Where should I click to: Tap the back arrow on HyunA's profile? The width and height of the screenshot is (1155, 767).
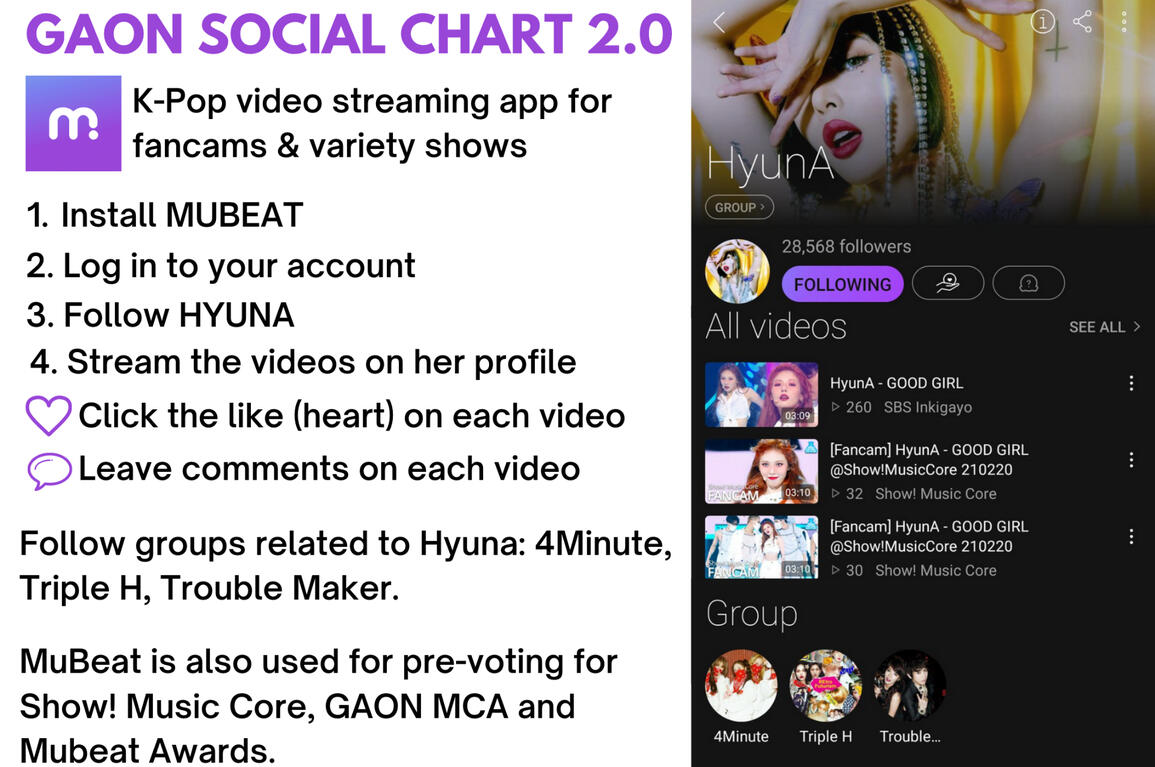pos(720,22)
